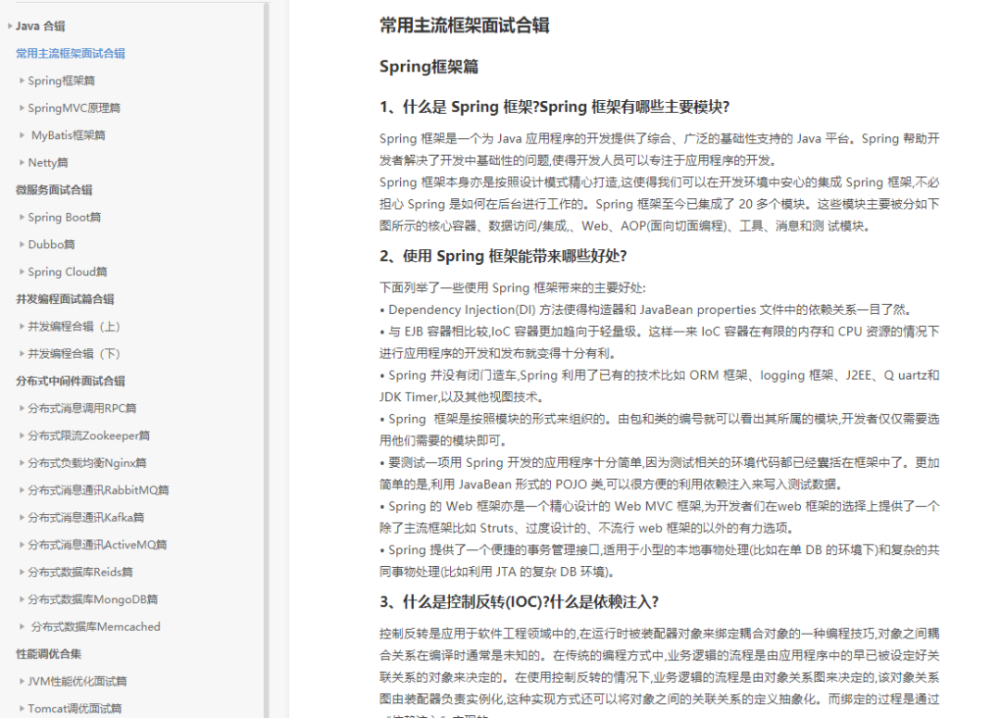
Task: Open the 性能调优合集 section
Action: click(48, 654)
